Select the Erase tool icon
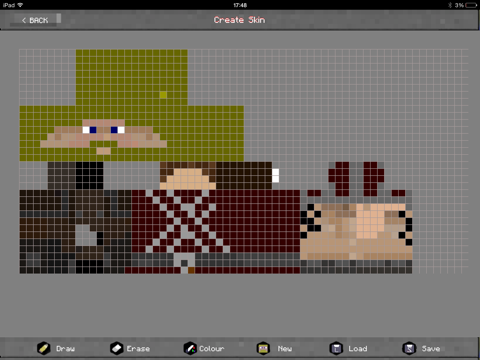The height and width of the screenshot is (360, 480). tap(117, 348)
